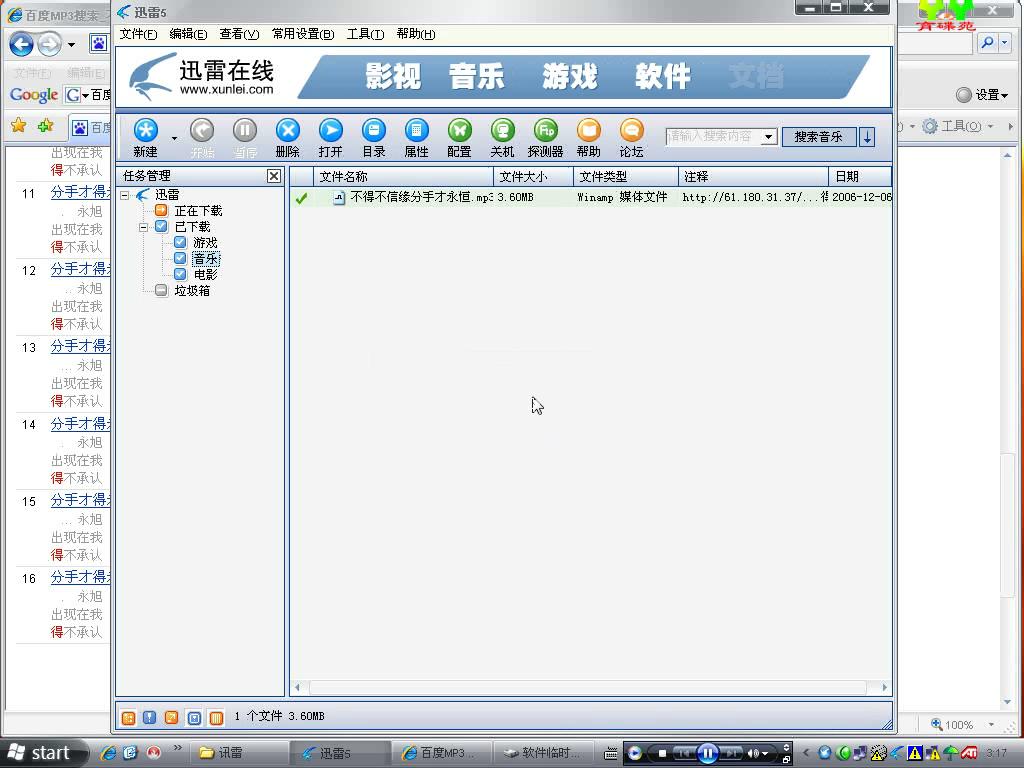Open the 工具(T) menu
Image resolution: width=1024 pixels, height=768 pixels.
pyautogui.click(x=365, y=34)
